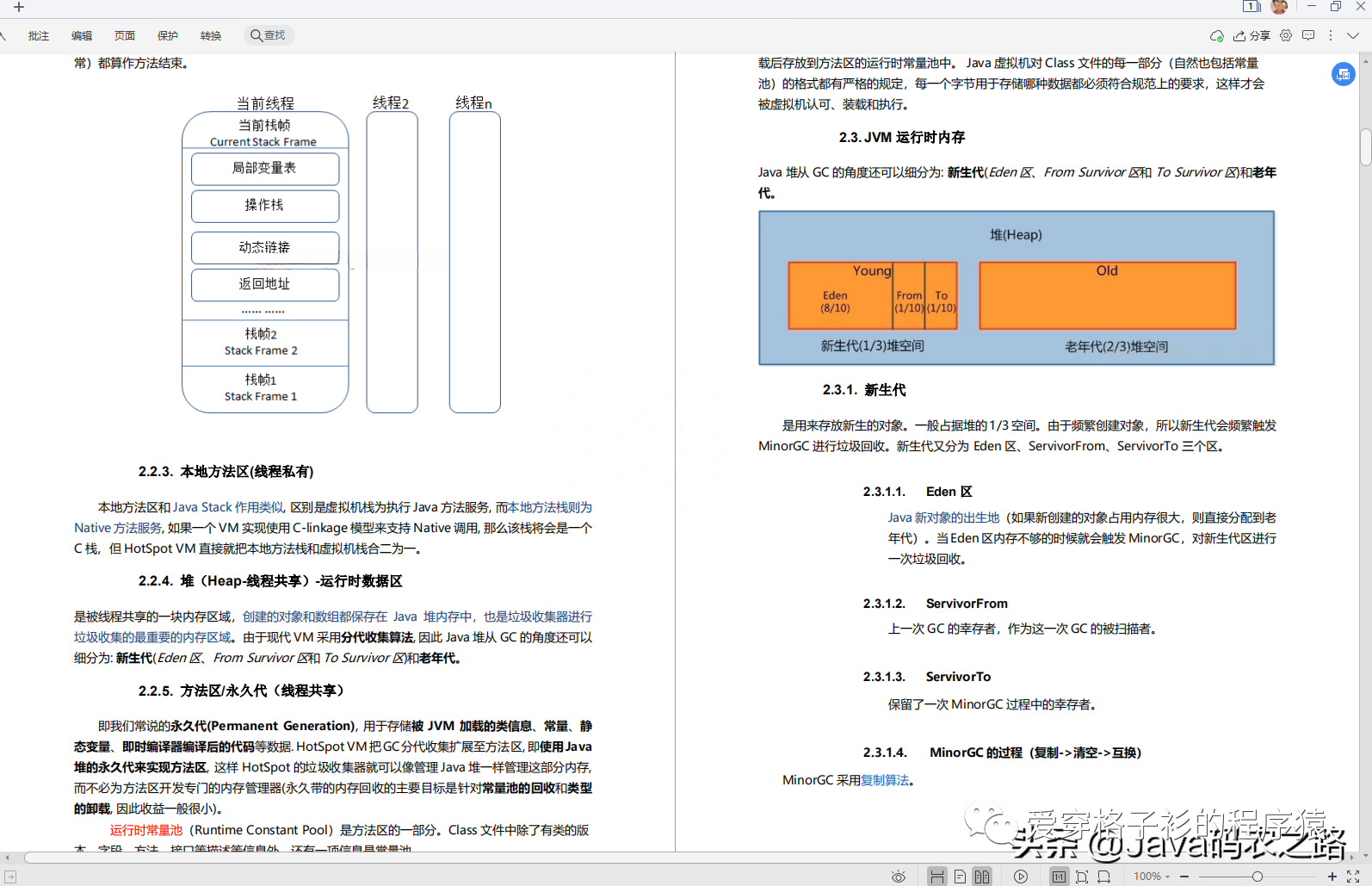
Task: Click the red text 运行时常量池
Action: (146, 830)
